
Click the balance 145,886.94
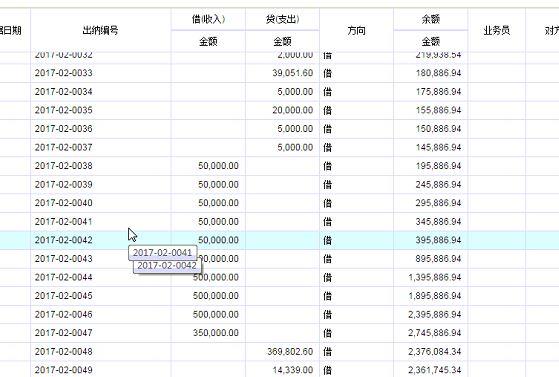point(439,147)
